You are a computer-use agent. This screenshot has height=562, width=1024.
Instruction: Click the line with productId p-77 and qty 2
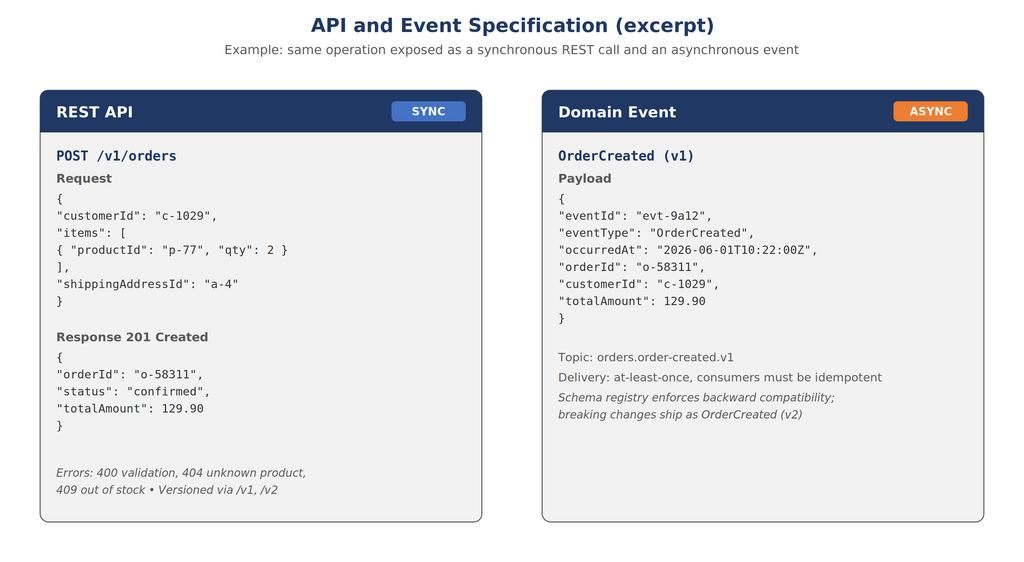tap(172, 250)
